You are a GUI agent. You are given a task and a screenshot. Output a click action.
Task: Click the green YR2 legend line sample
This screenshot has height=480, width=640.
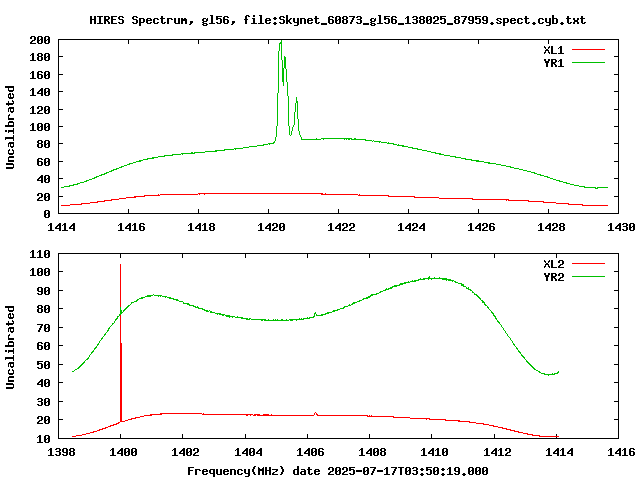[x=588, y=277]
